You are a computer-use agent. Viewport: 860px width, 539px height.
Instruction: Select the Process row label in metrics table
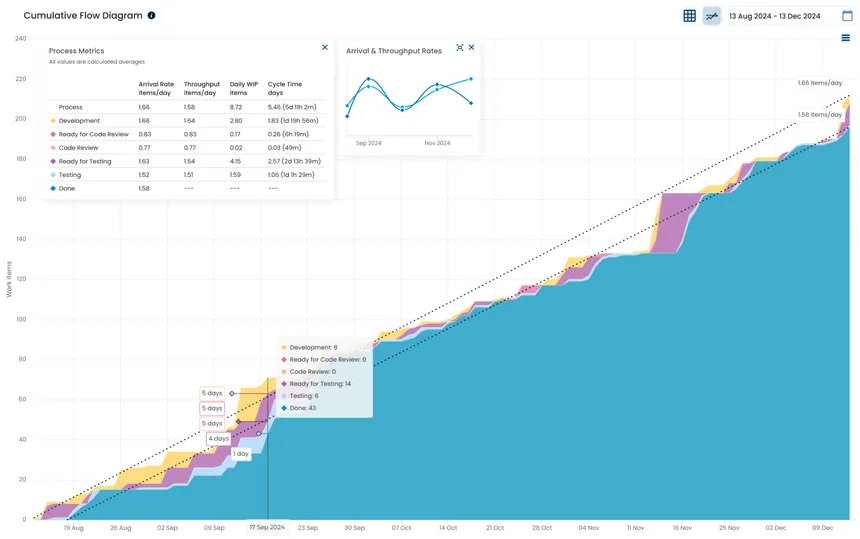[70, 107]
